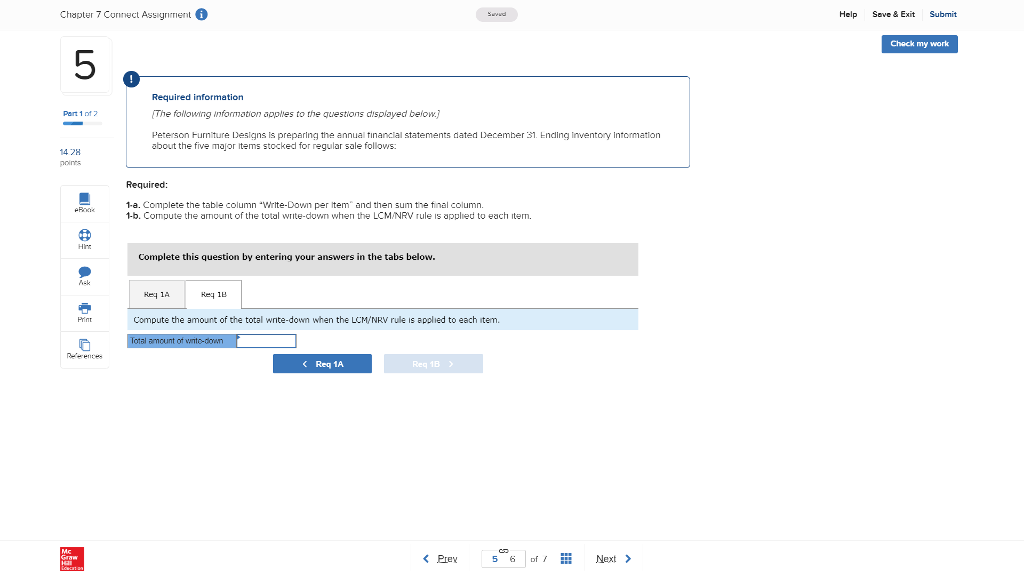Click the Total amount of write-down input field
This screenshot has width=1024, height=576.
(x=266, y=340)
